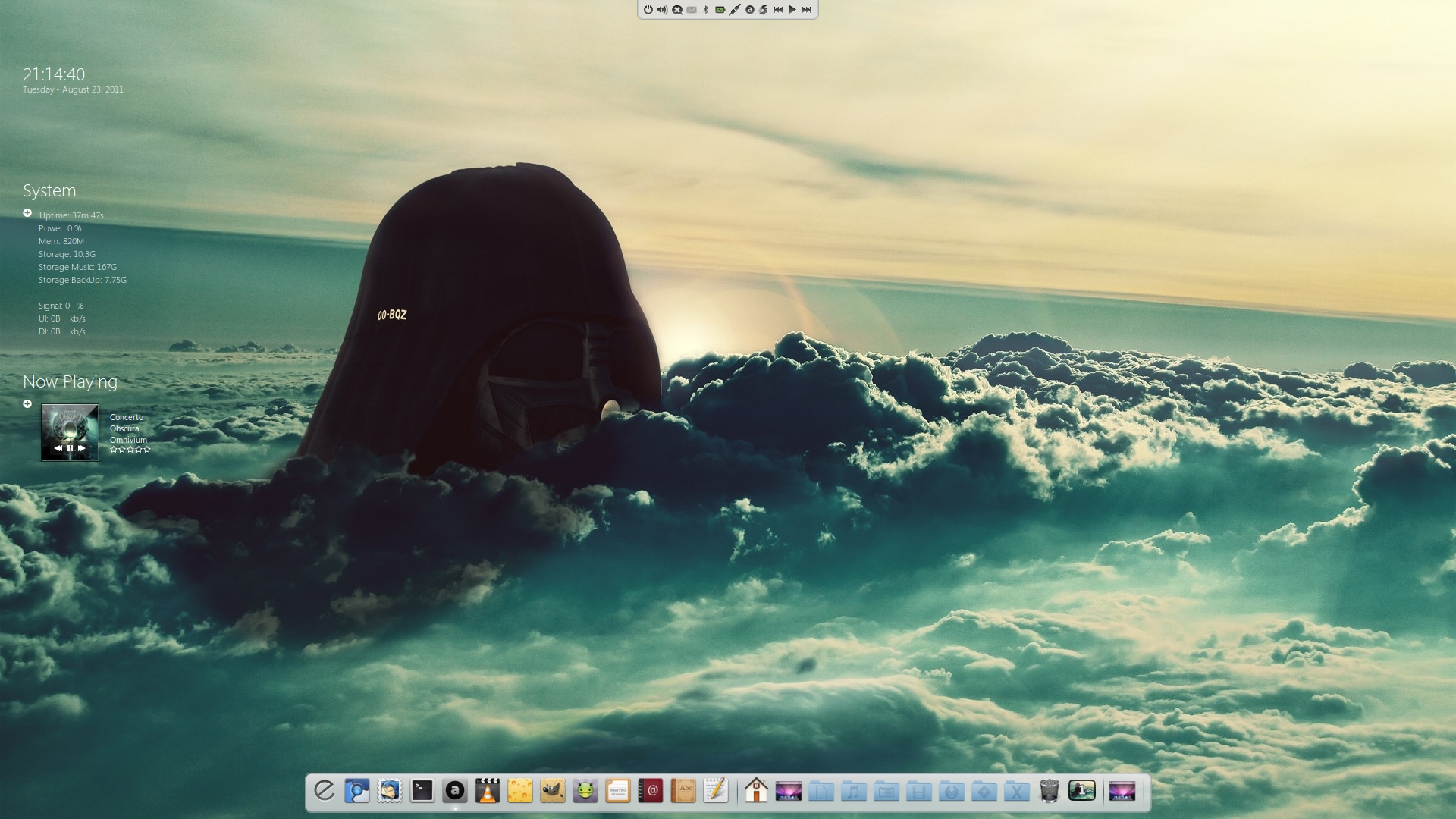
Task: Open the Documents folder in dock
Action: click(x=821, y=792)
